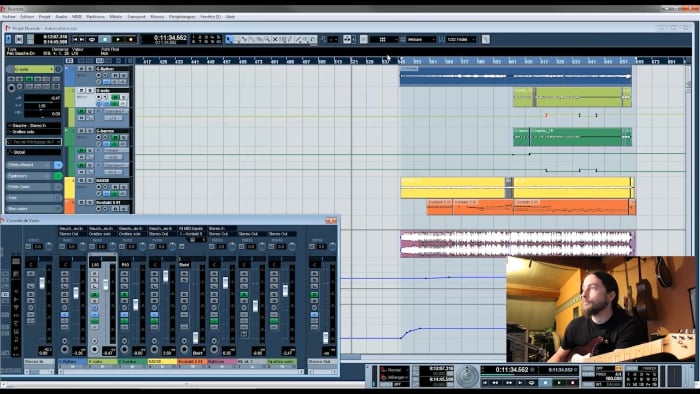
Task: Open the track preset dropdown in inspector
Action: pyautogui.click(x=34, y=142)
